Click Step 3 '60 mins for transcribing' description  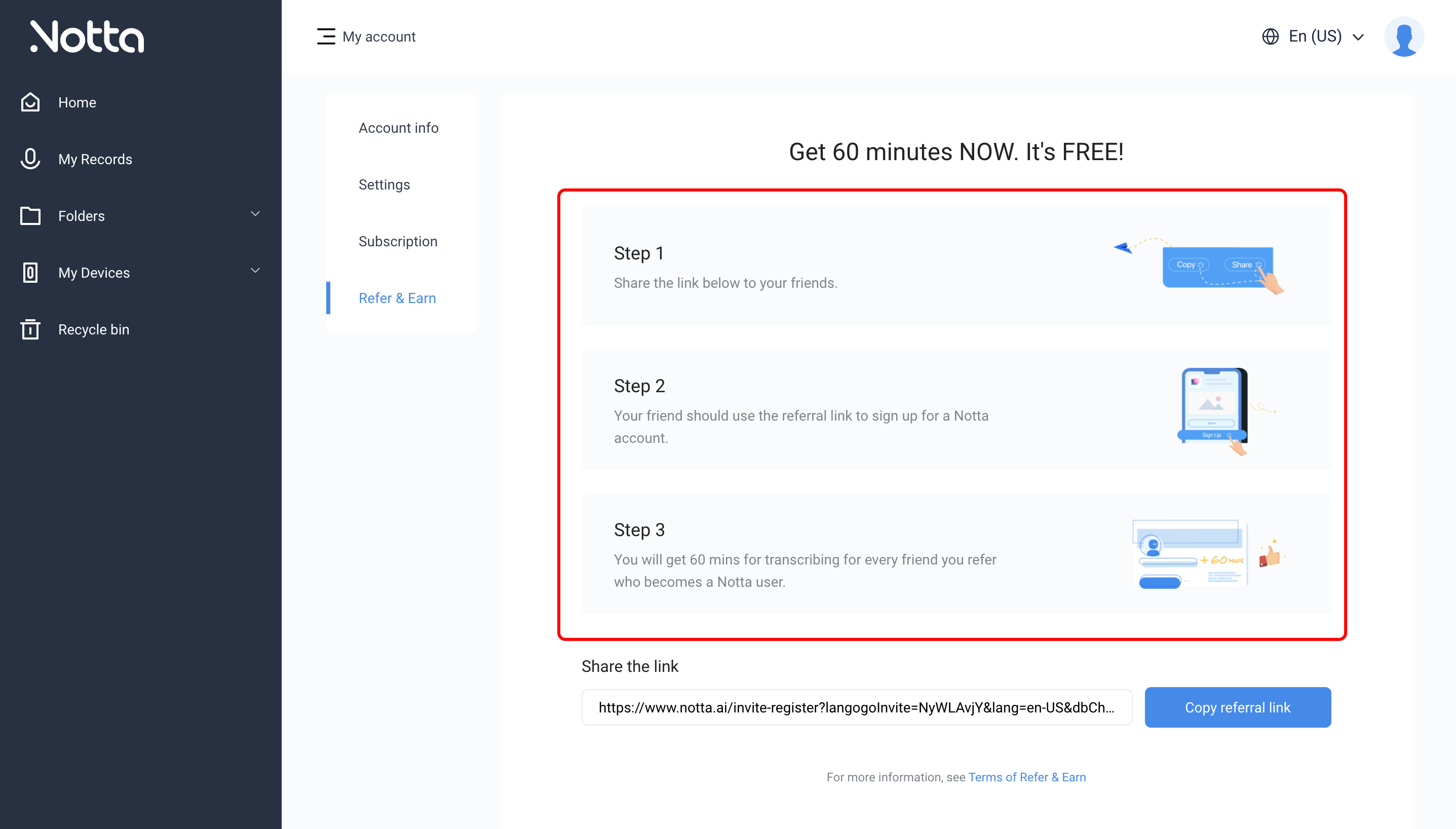click(x=805, y=571)
